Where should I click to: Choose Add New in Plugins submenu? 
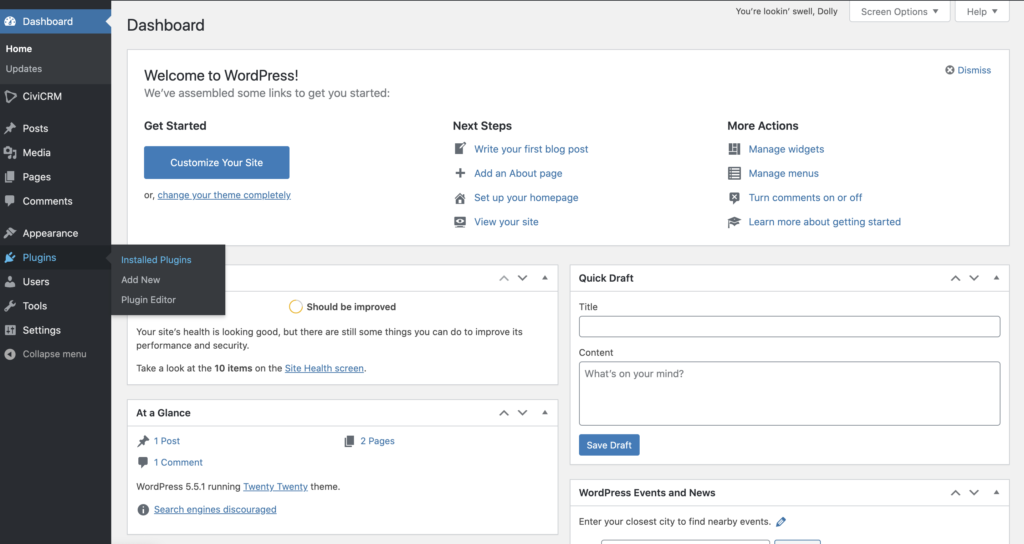(x=140, y=280)
